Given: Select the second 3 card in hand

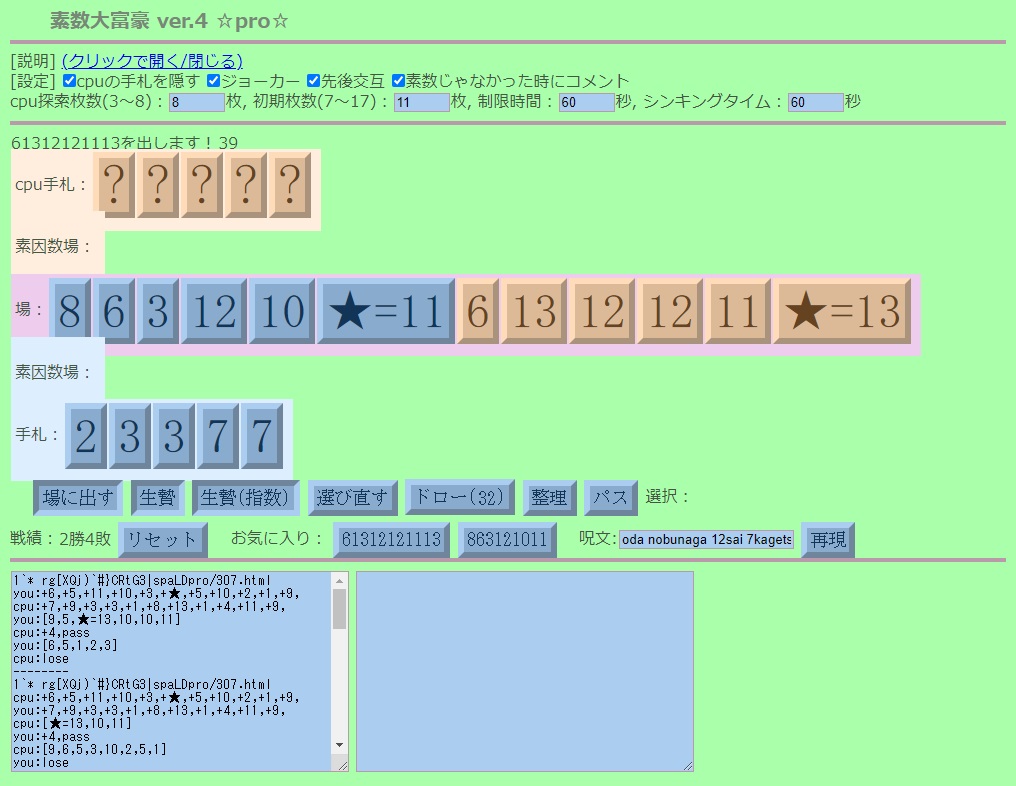Looking at the screenshot, I should click(x=174, y=435).
